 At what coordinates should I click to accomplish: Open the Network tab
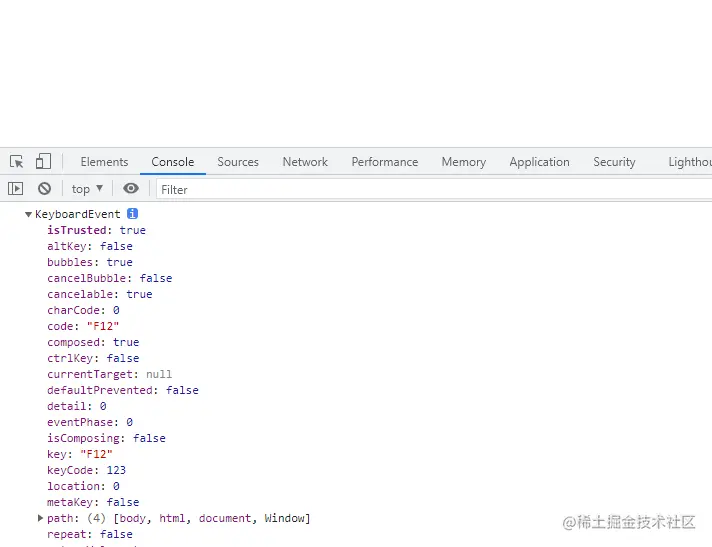click(305, 162)
